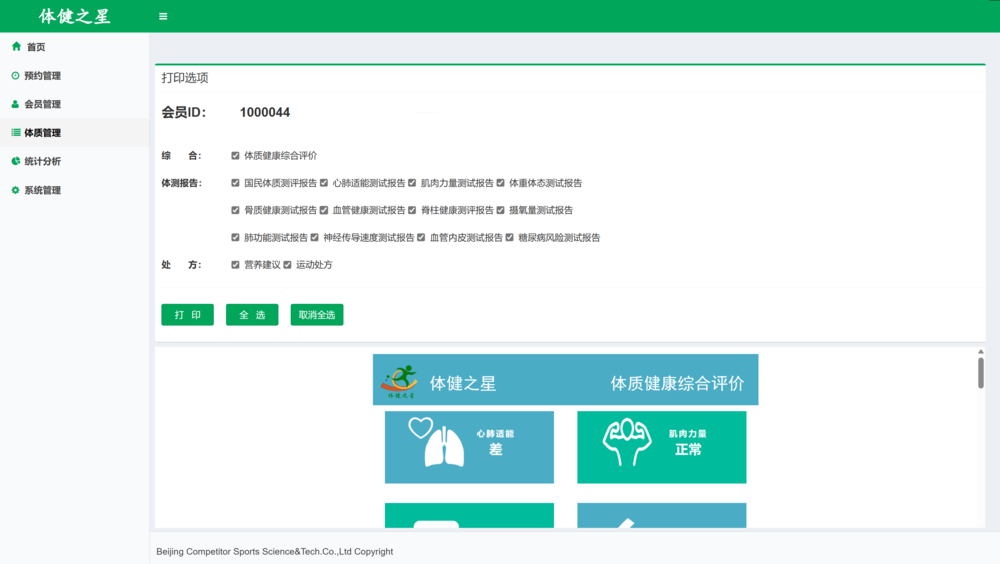Toggle 体重体态测试报告 checkbox
The height and width of the screenshot is (564, 1000).
tap(501, 183)
